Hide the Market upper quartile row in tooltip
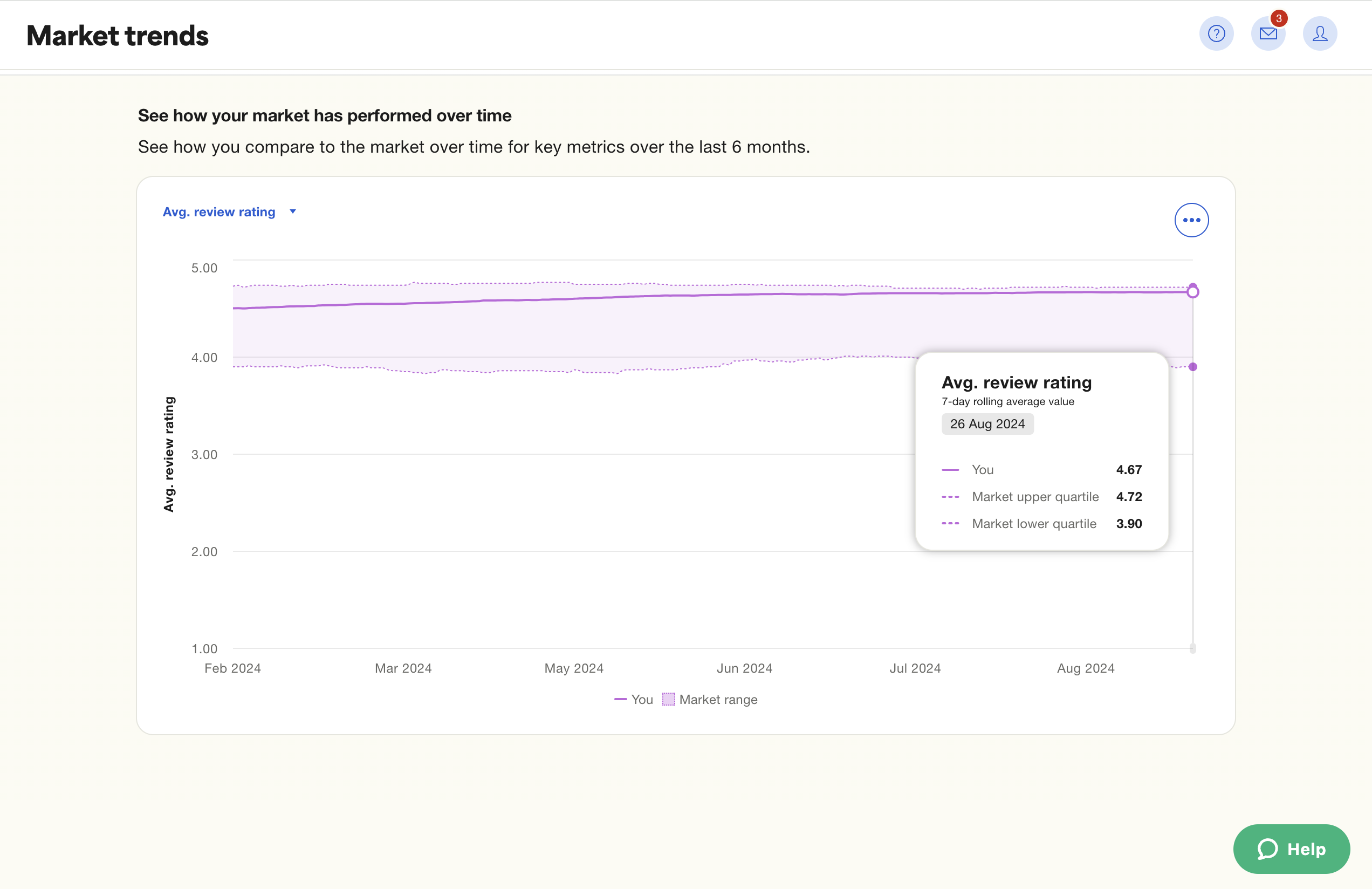Viewport: 1372px width, 889px height. point(1034,496)
